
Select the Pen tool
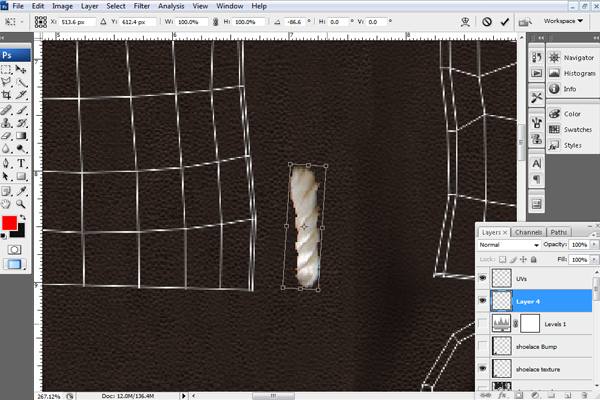pos(7,163)
